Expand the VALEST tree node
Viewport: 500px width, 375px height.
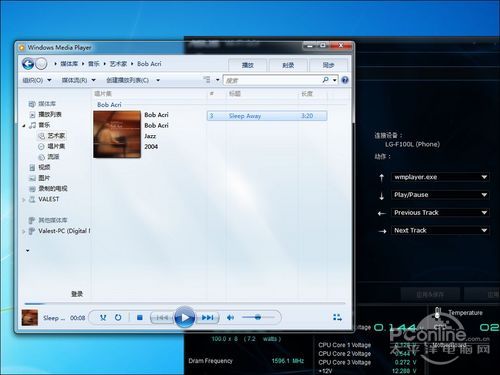(x=24, y=200)
